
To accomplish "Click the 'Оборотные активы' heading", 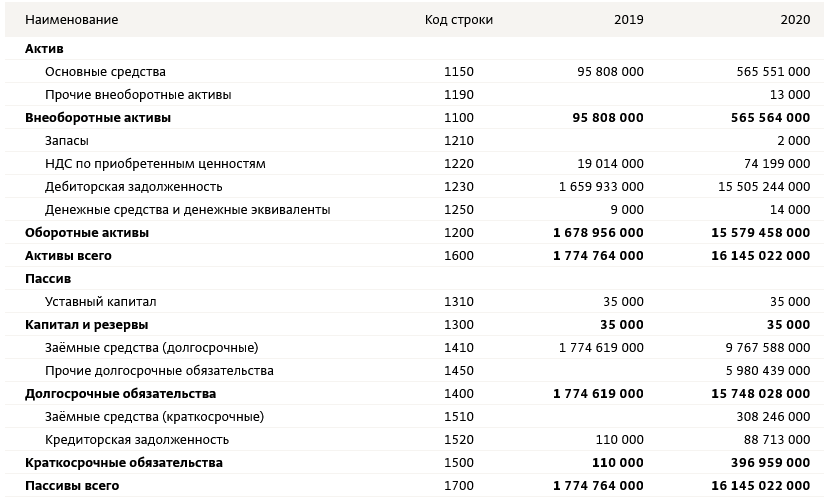I will [x=87, y=233].
